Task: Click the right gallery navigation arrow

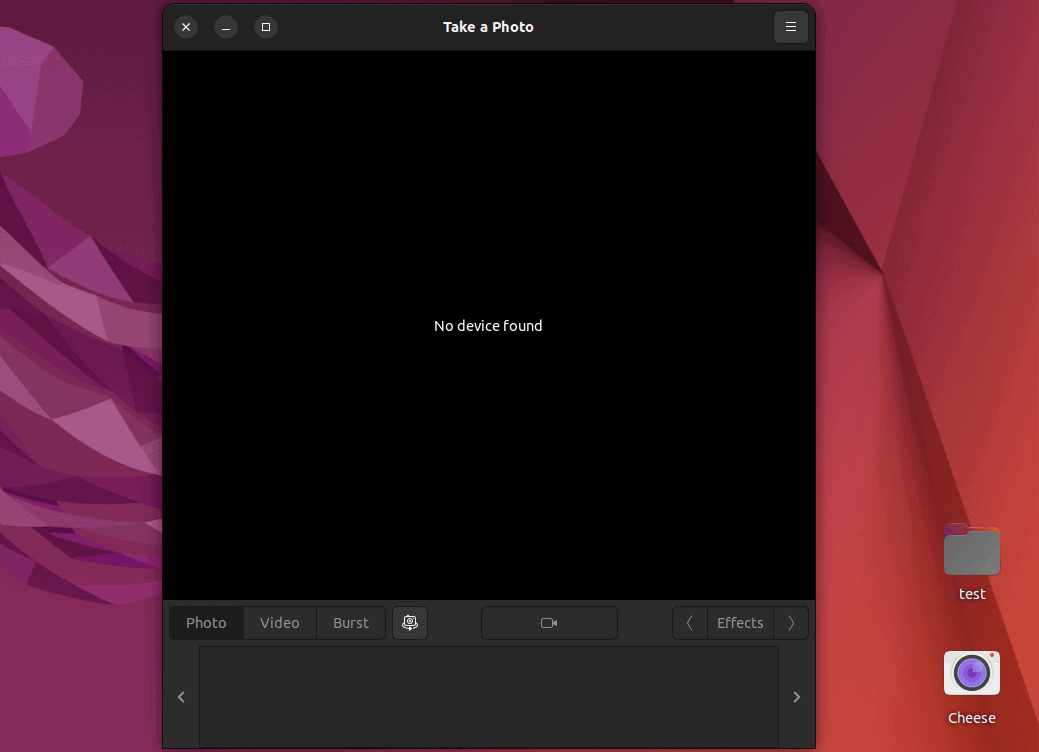Action: pos(796,697)
